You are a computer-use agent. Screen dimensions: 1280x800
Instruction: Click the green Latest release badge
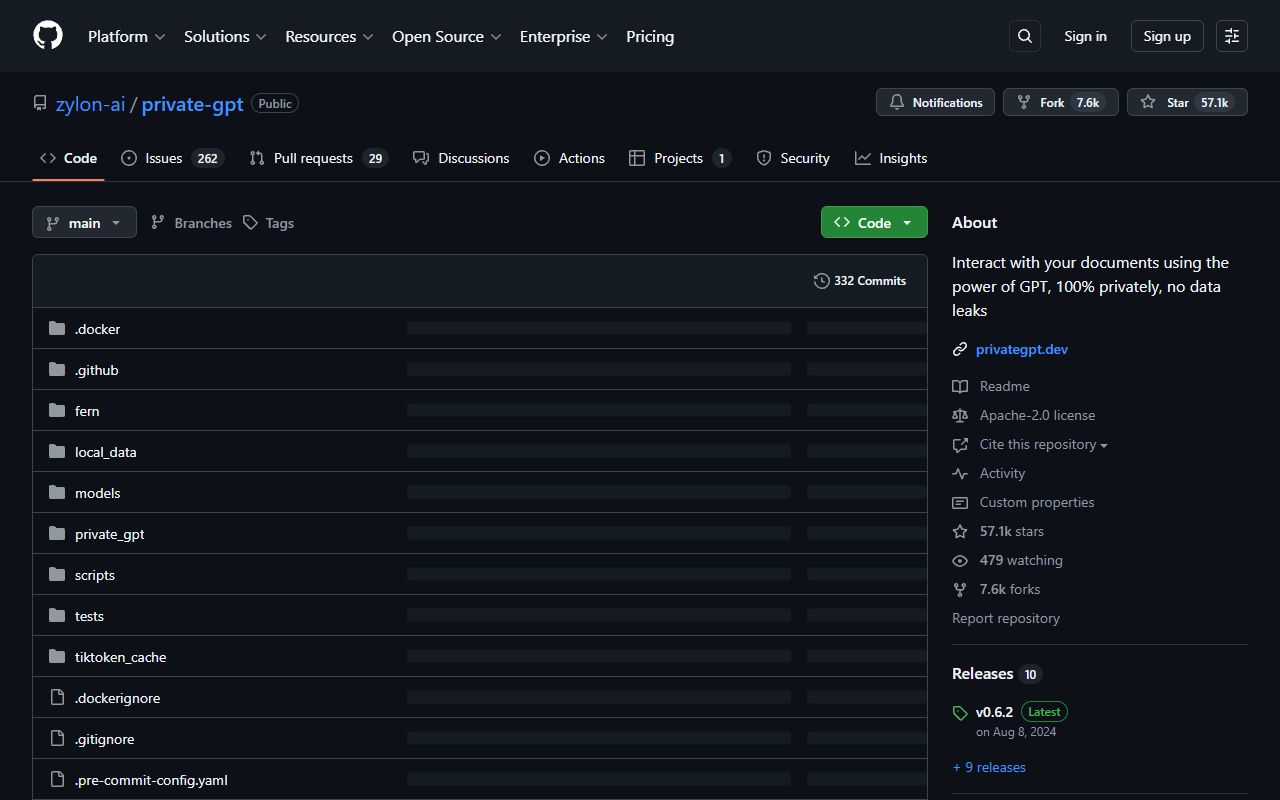point(1044,711)
